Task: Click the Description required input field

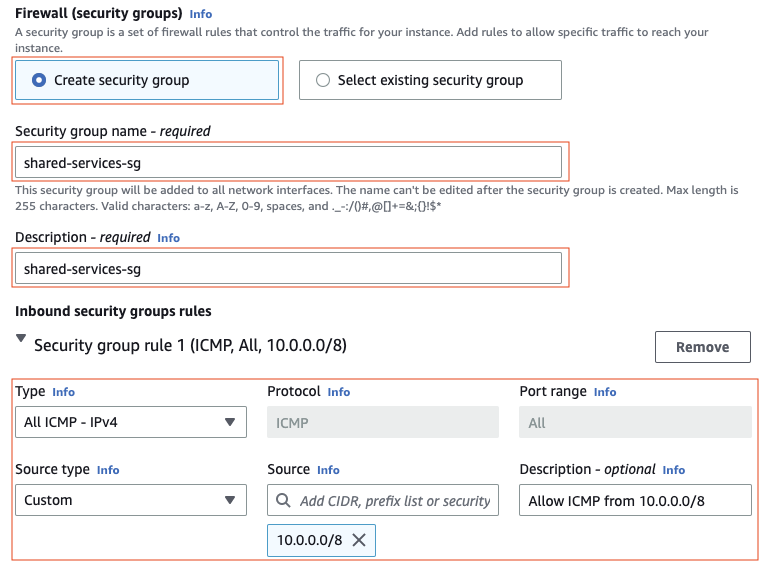Action: click(x=288, y=269)
